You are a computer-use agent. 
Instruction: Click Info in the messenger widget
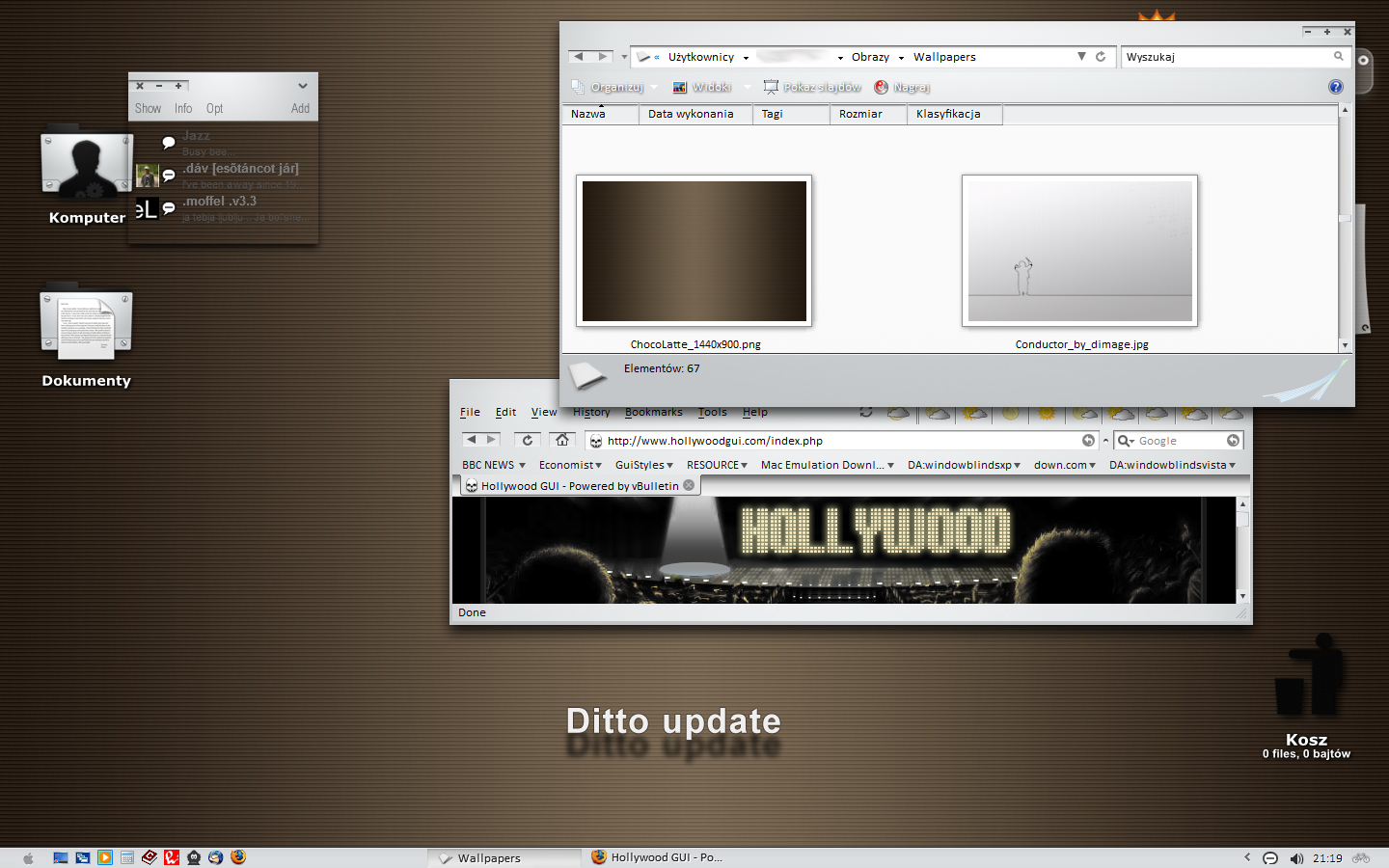183,109
